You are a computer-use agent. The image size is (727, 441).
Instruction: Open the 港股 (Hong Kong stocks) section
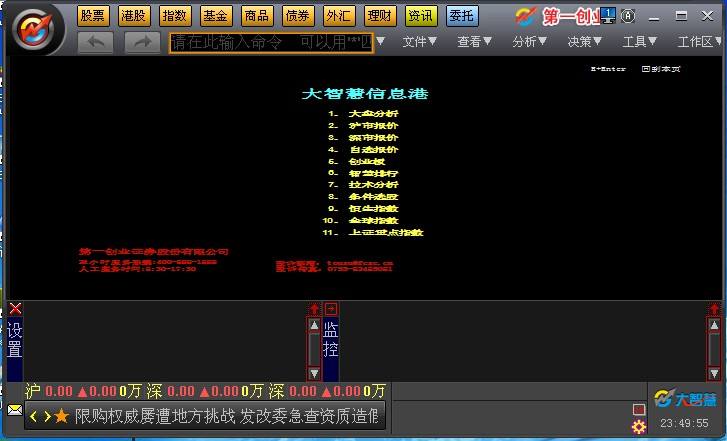coord(134,16)
